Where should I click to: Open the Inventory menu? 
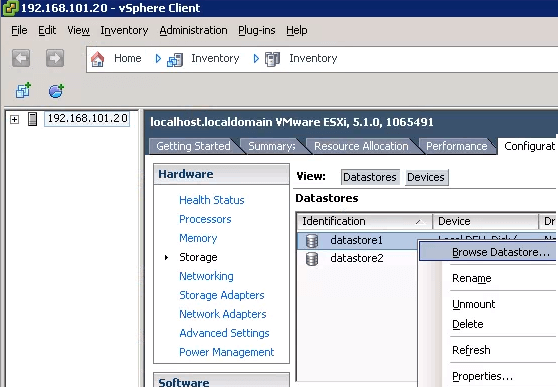pos(124,31)
